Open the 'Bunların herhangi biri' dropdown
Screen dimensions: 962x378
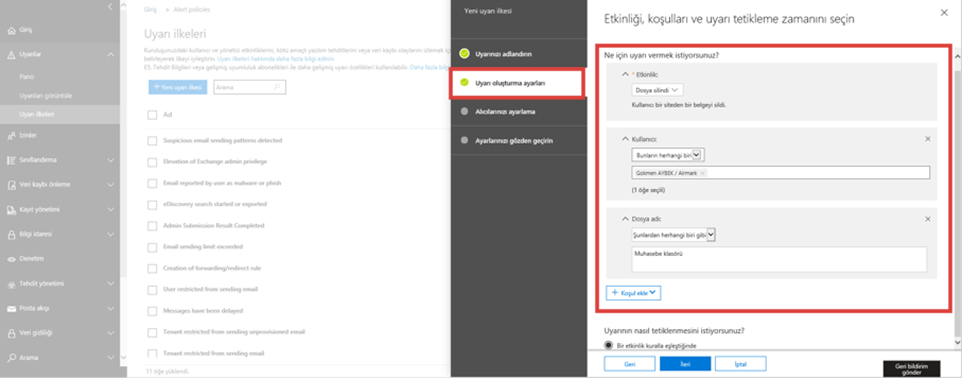(x=669, y=155)
